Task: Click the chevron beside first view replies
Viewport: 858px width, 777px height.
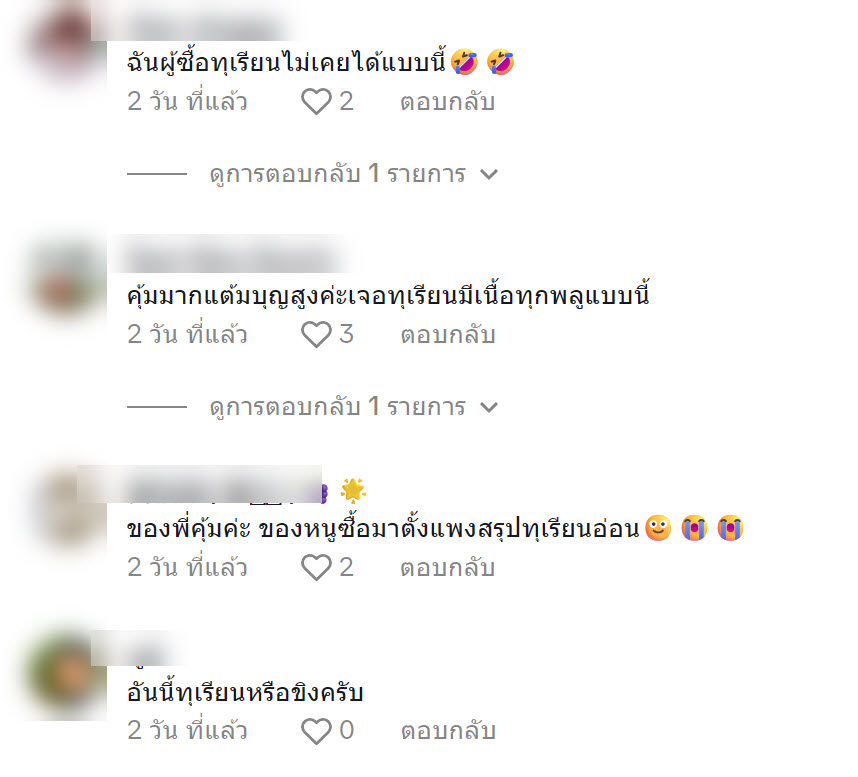Action: [489, 175]
